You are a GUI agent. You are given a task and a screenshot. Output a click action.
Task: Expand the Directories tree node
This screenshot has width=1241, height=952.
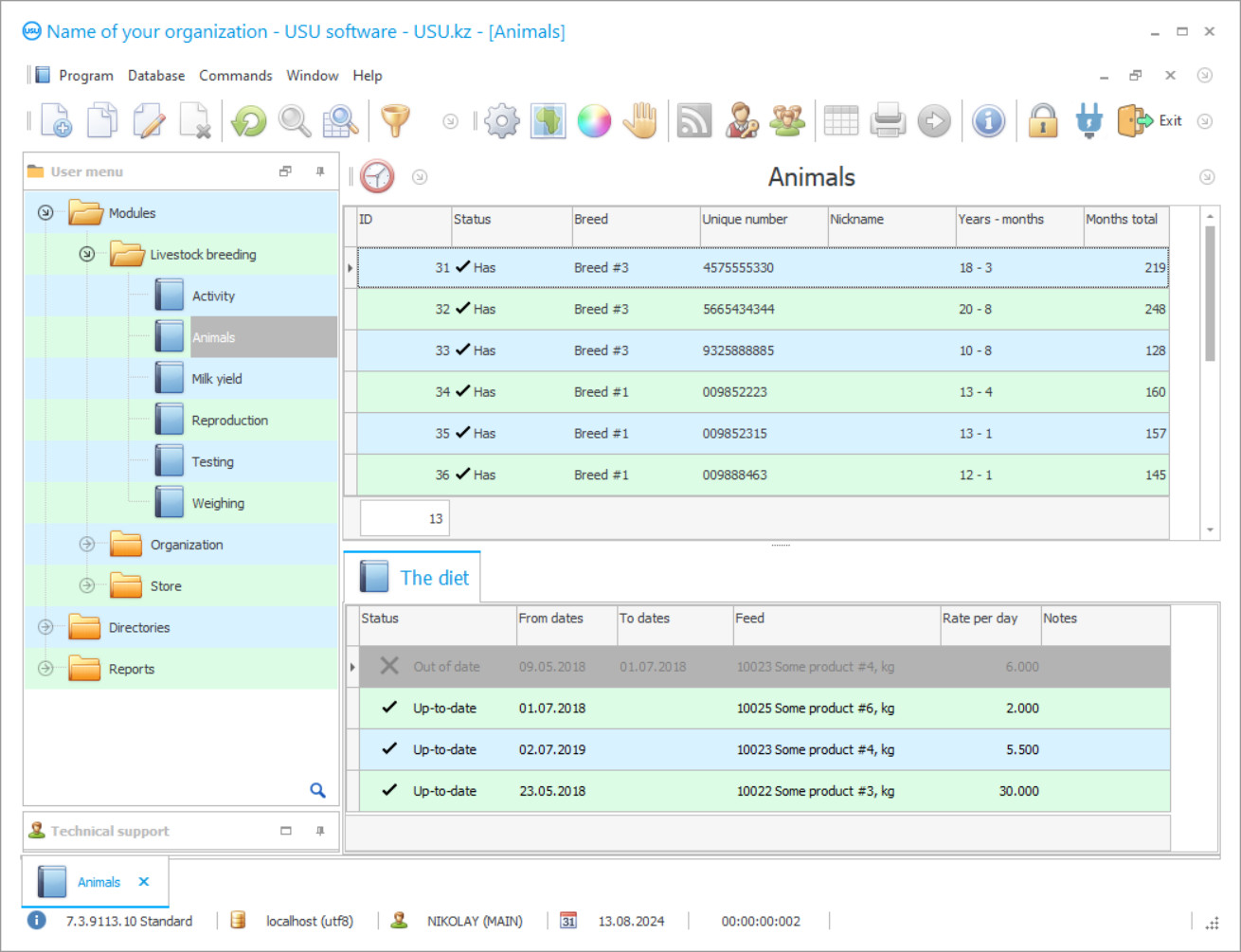[x=45, y=627]
